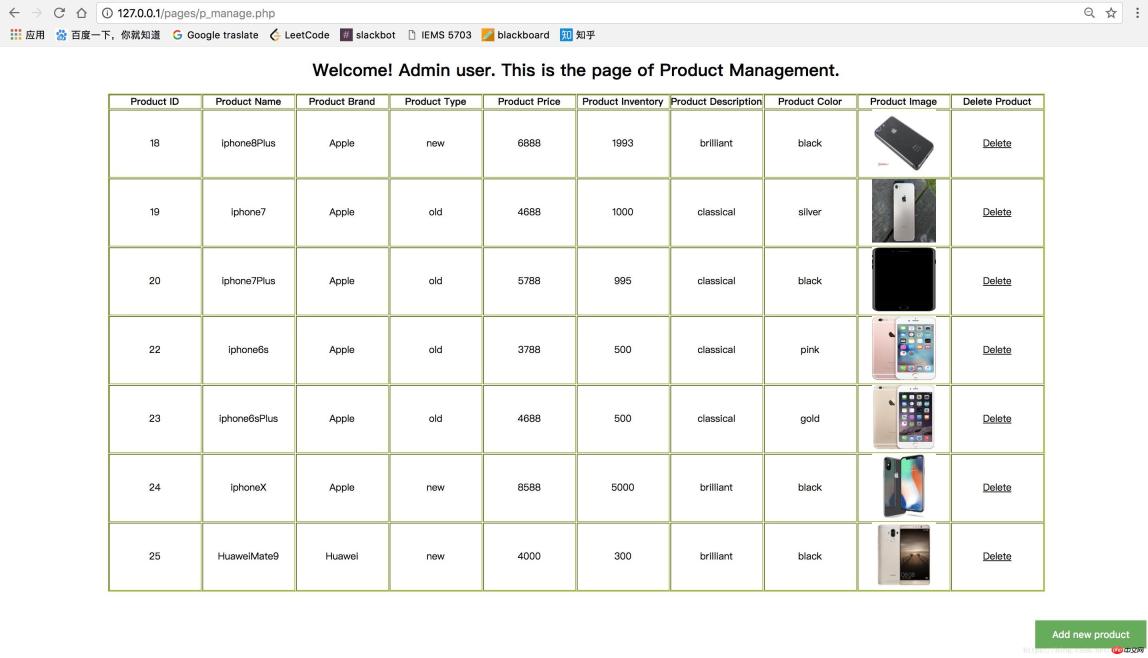Click the zoom magnifier icon in the address bar
Image resolution: width=1148 pixels, height=658 pixels.
click(x=1089, y=13)
